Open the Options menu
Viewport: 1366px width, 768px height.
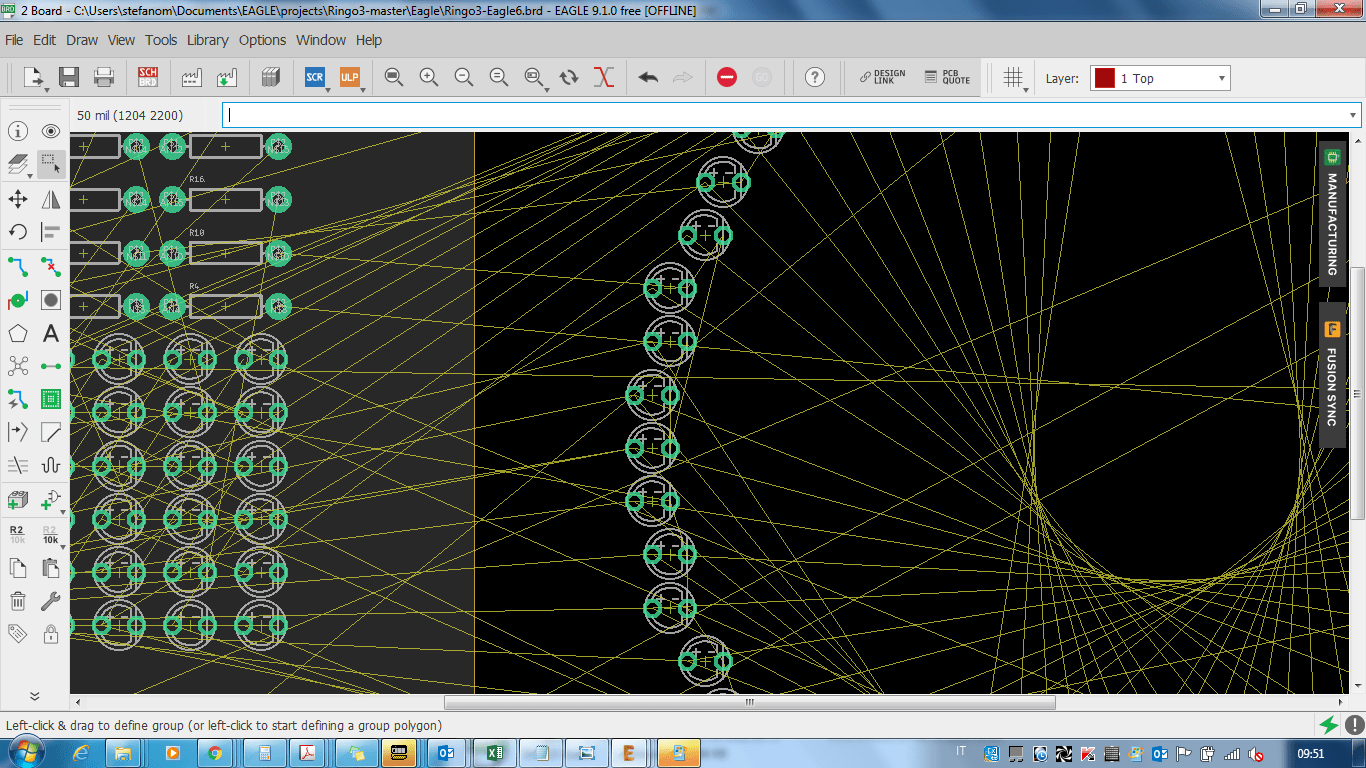(262, 40)
